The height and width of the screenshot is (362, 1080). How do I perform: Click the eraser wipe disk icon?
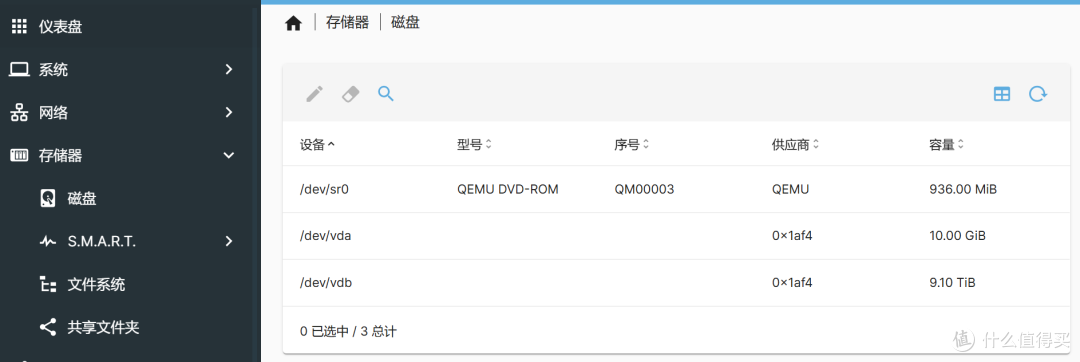351,94
